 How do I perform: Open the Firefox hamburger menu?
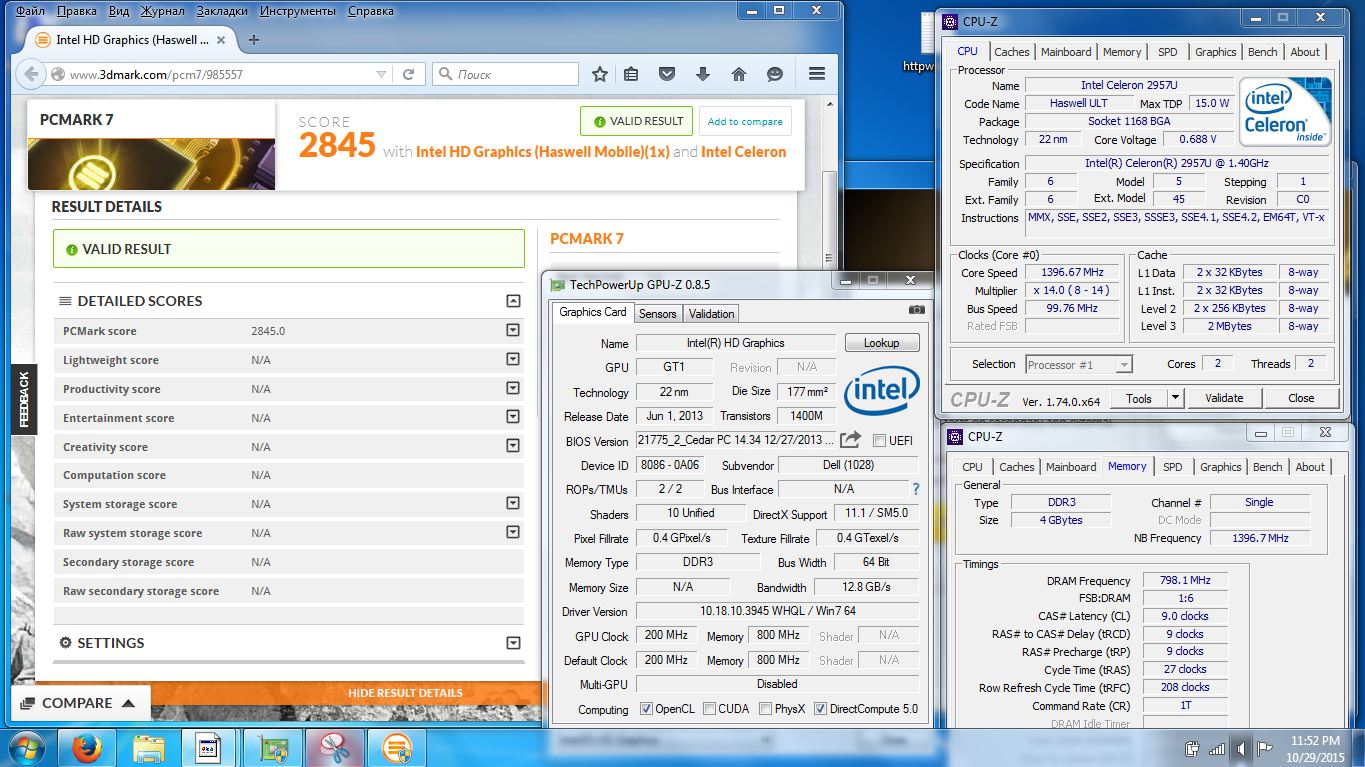(817, 74)
